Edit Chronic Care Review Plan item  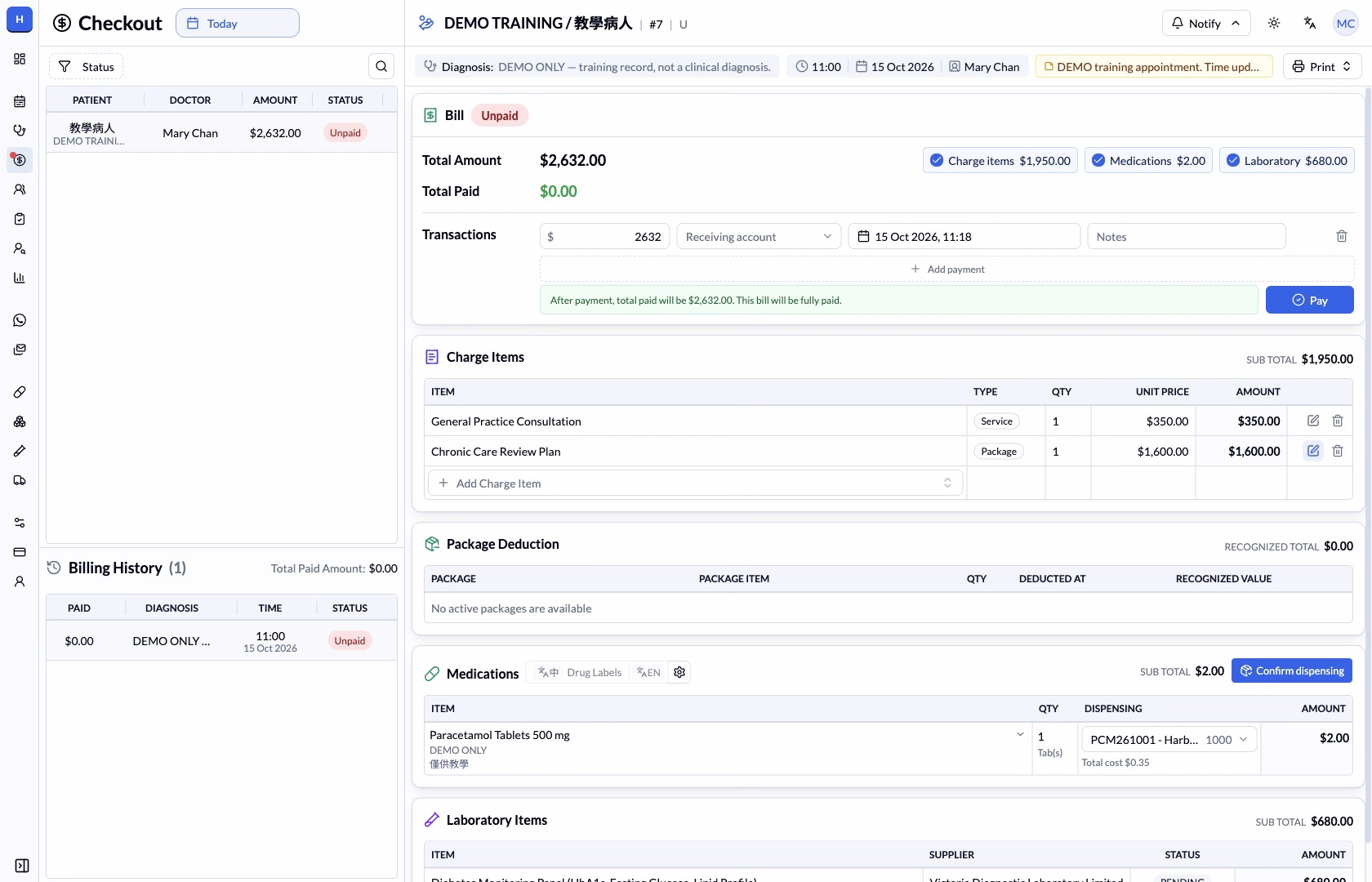pyautogui.click(x=1313, y=451)
